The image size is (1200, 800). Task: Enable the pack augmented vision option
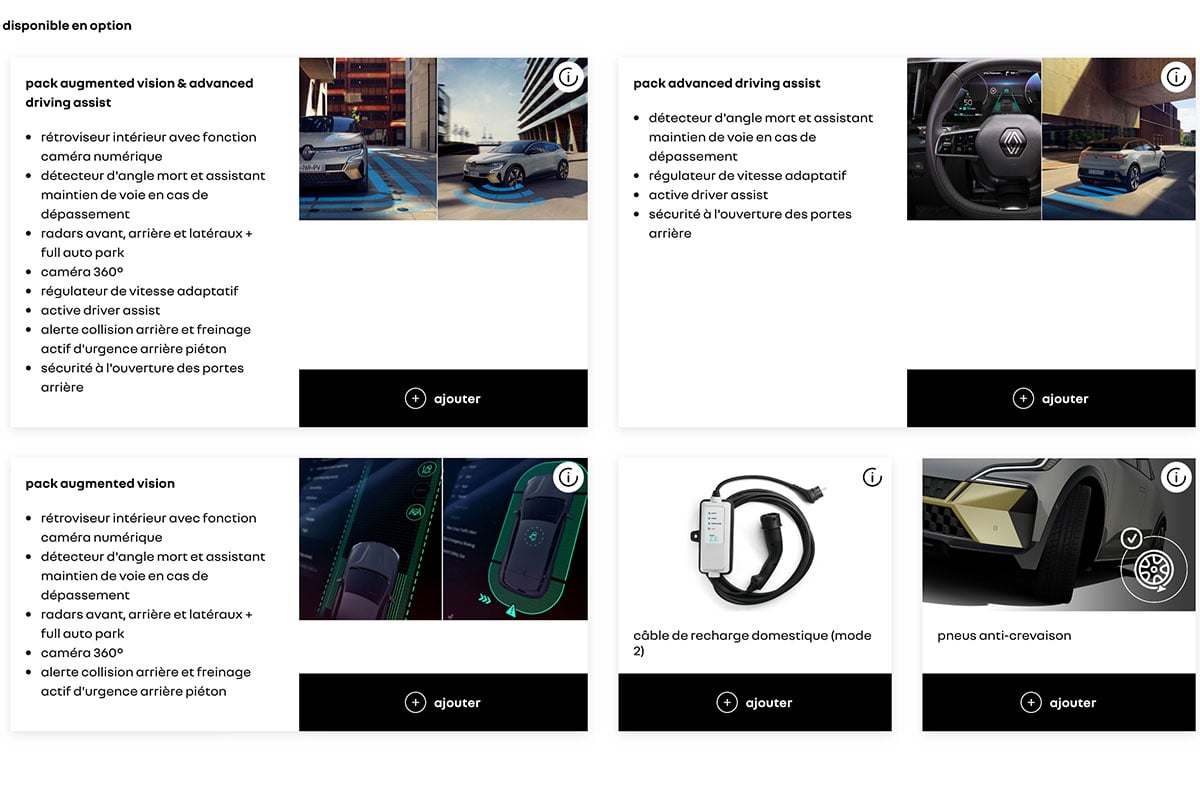click(443, 702)
